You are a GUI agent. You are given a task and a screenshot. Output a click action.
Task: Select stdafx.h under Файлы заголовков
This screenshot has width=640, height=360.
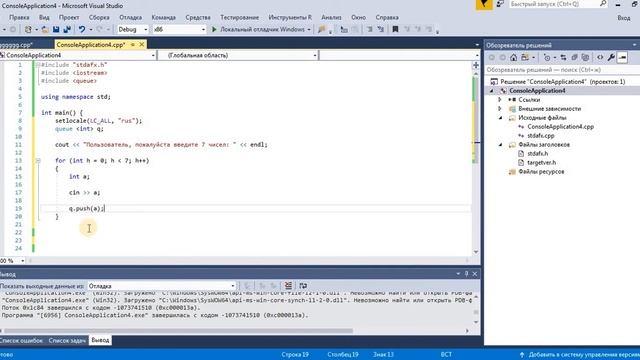(538, 153)
